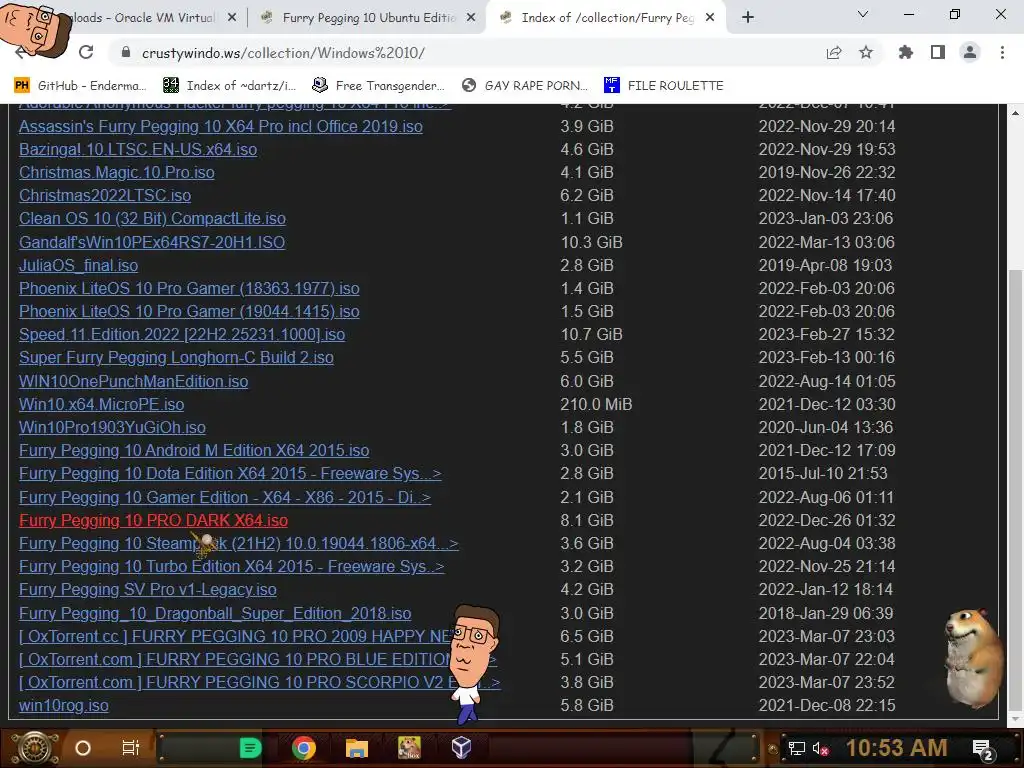Open File Explorer from the taskbar
This screenshot has width=1024, height=768.
[x=357, y=748]
